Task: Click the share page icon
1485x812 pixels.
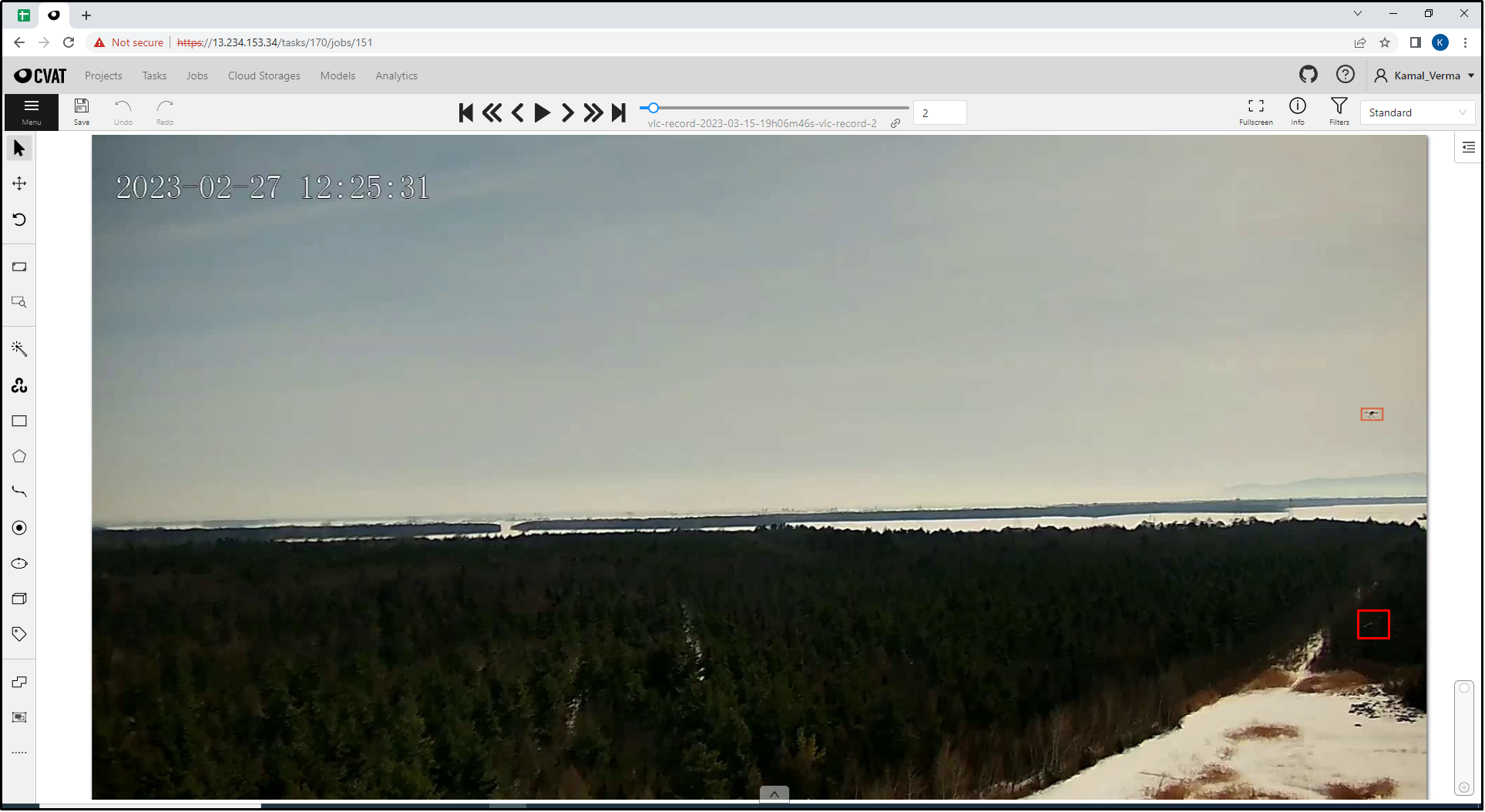Action: pyautogui.click(x=1360, y=42)
